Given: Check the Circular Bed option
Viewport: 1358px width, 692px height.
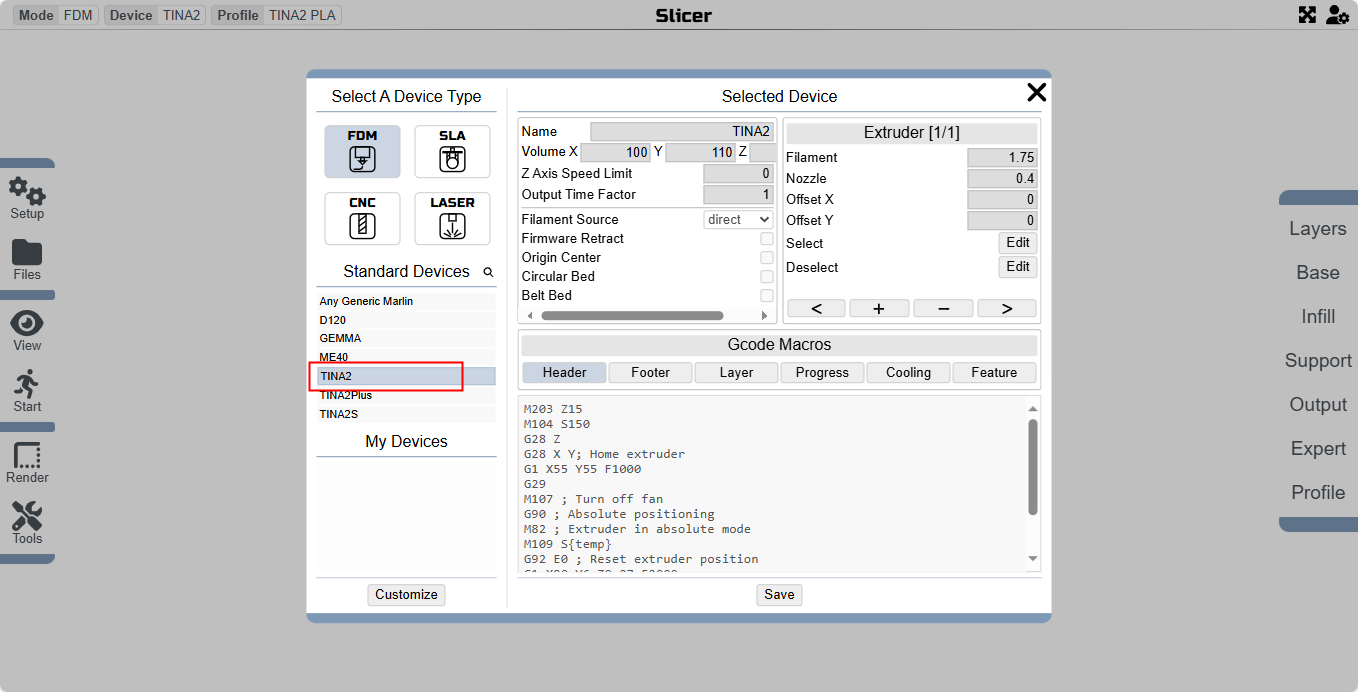Looking at the screenshot, I should 766,277.
